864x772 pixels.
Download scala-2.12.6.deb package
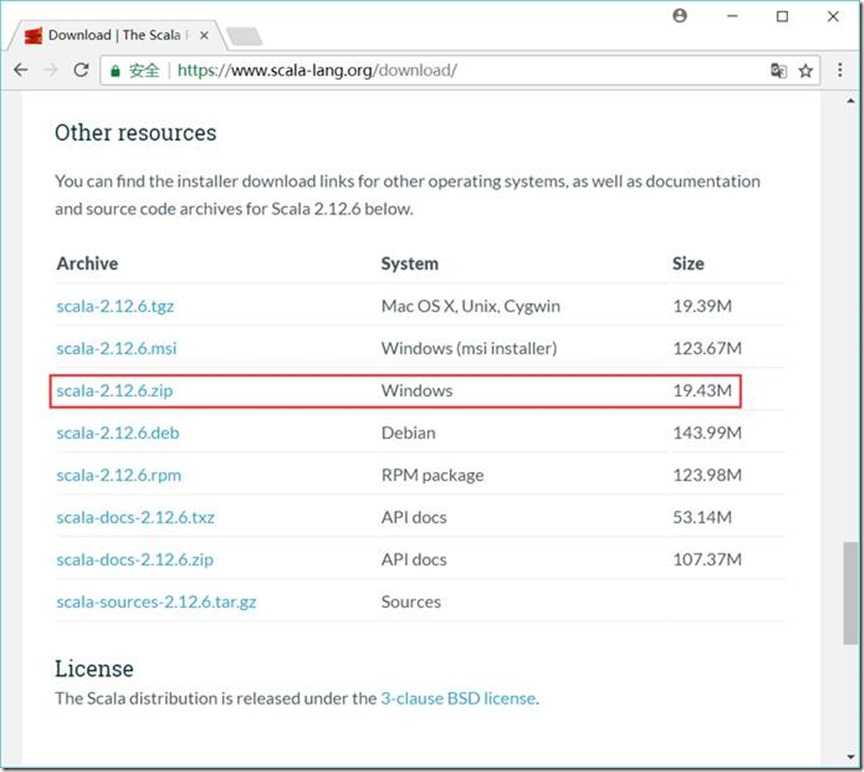(118, 433)
